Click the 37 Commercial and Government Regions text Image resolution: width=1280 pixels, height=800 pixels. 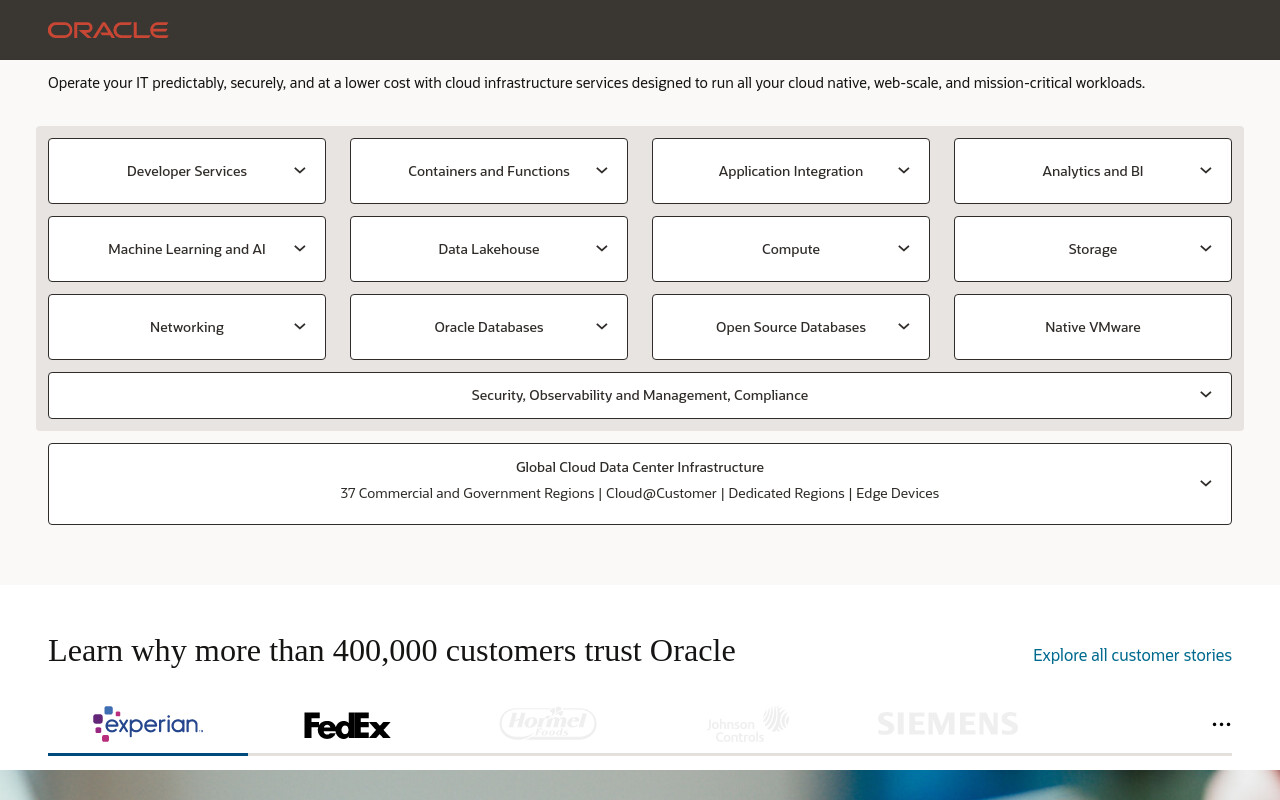point(467,493)
